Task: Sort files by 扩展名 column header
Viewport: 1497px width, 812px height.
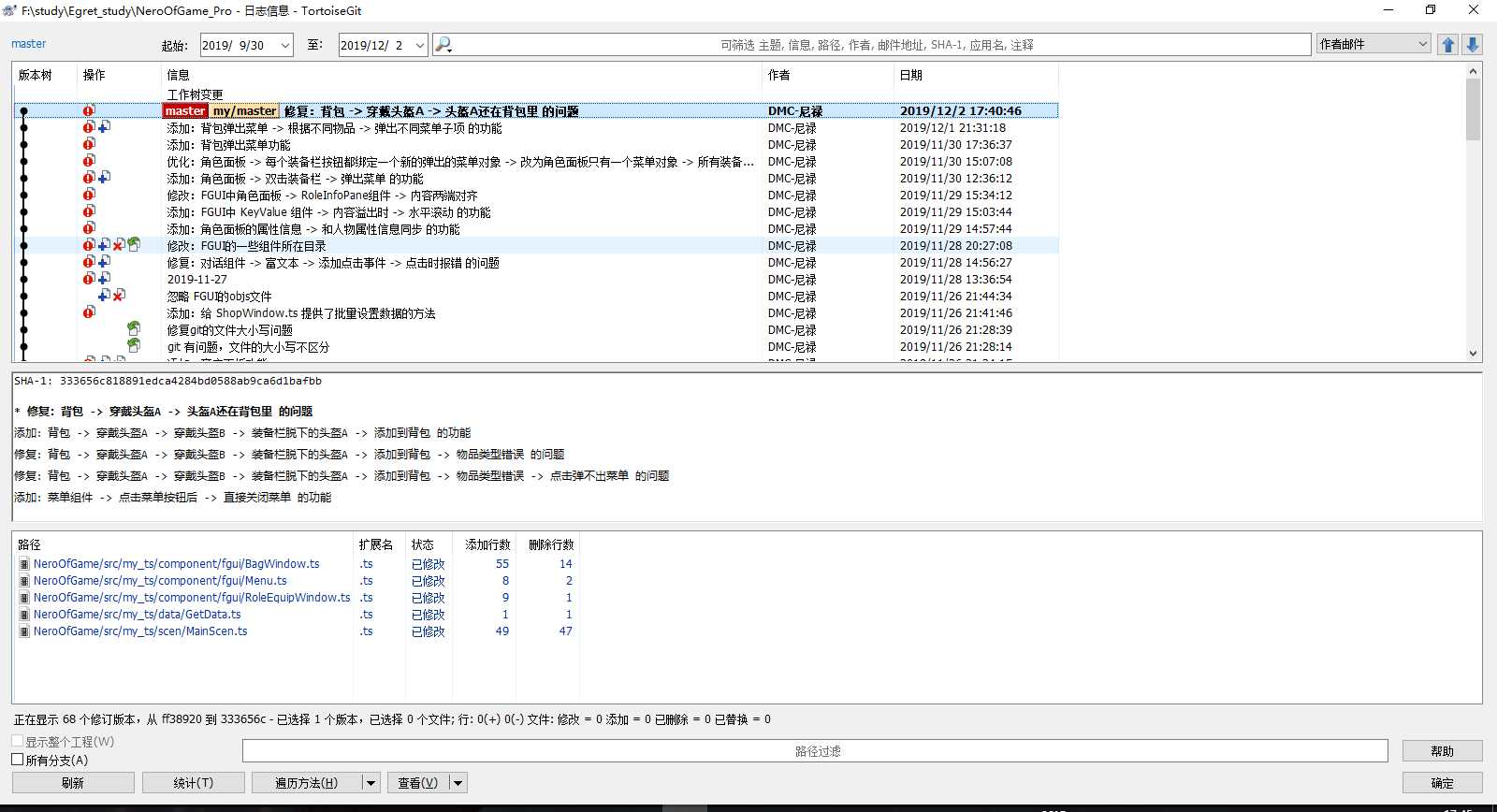Action: point(375,544)
